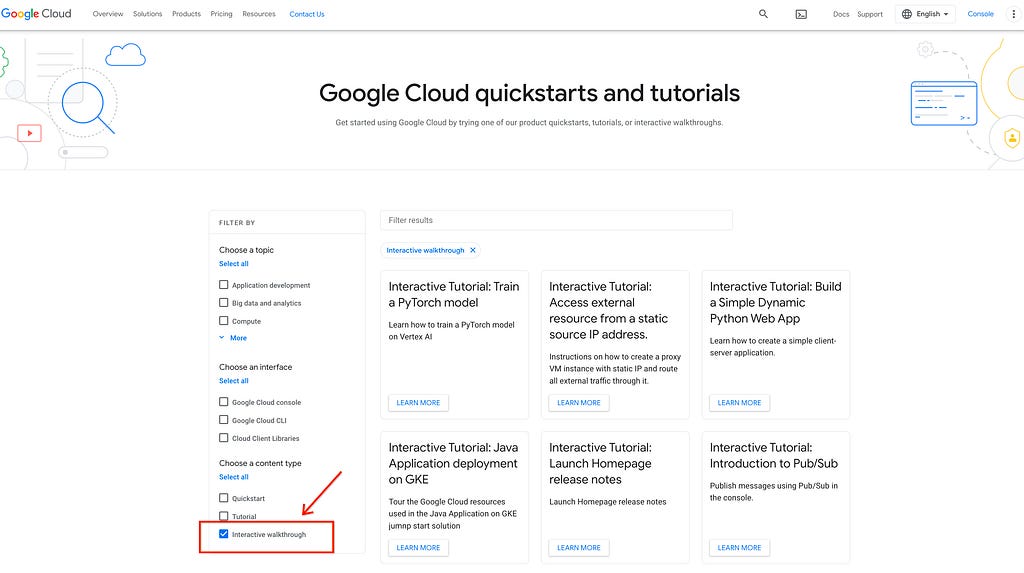Screen dimensions: 1024x573
Task: Uncheck the Interactive walkthrough checkbox
Action: coord(223,534)
